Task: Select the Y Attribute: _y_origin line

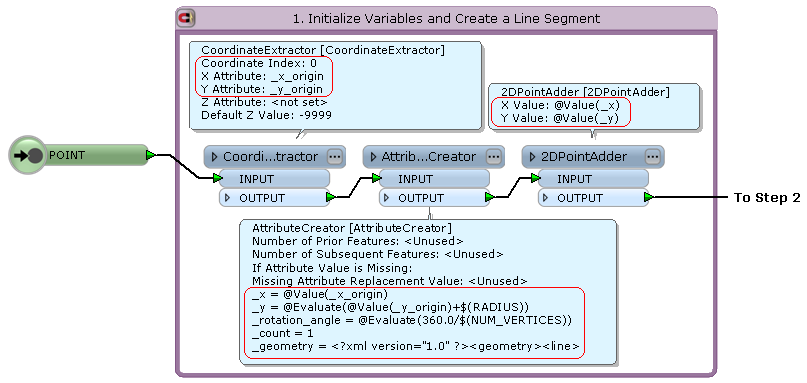Action: (262, 89)
